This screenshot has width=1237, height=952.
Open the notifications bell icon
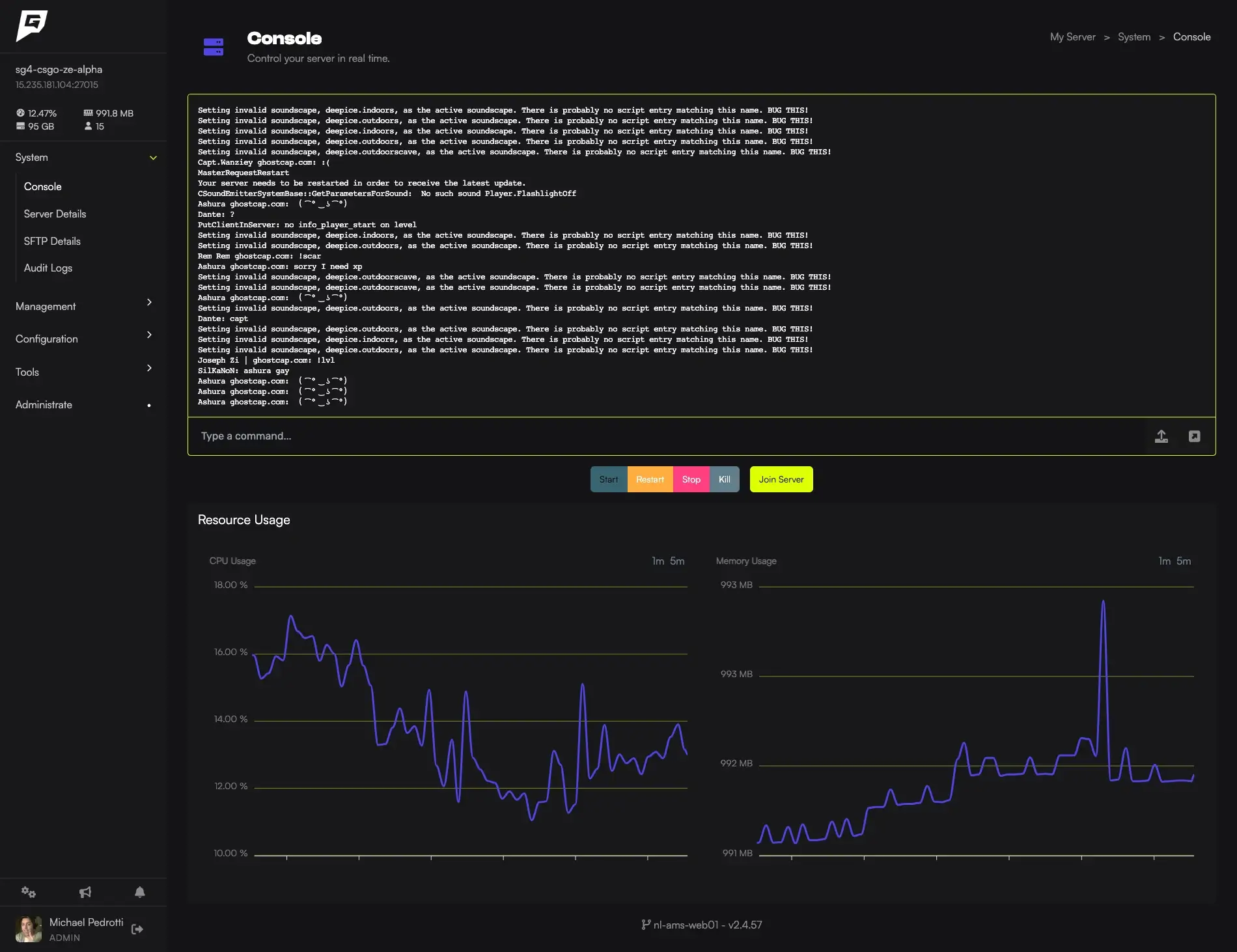tap(139, 892)
